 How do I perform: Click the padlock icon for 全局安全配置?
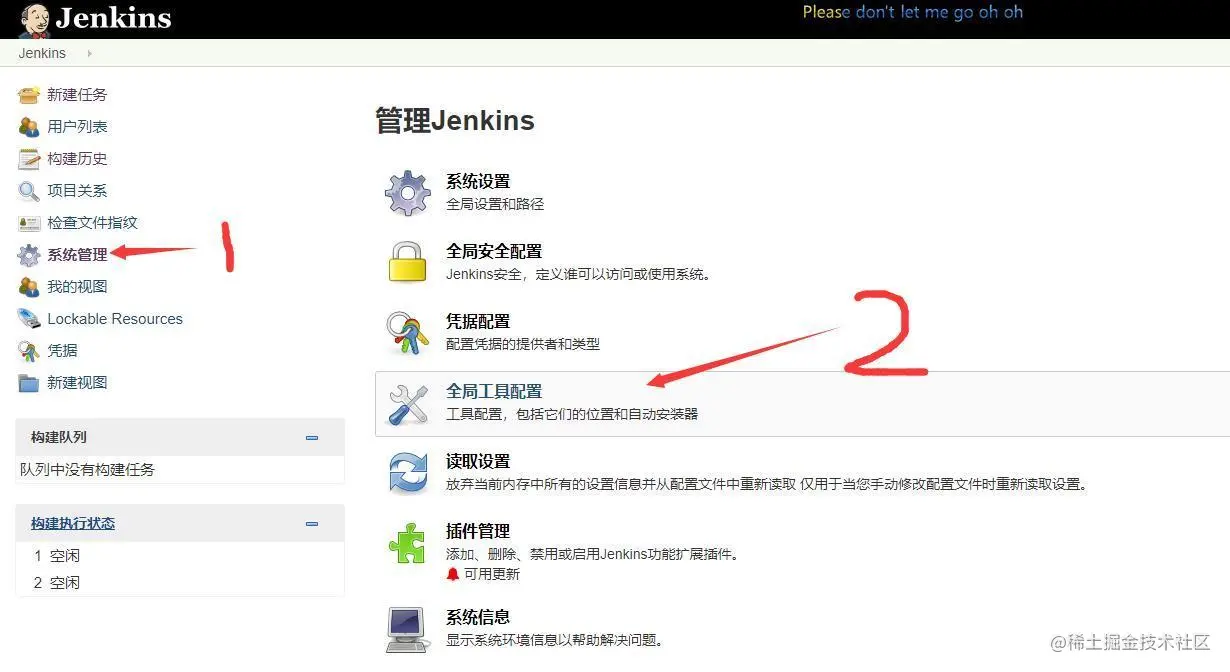coord(408,263)
